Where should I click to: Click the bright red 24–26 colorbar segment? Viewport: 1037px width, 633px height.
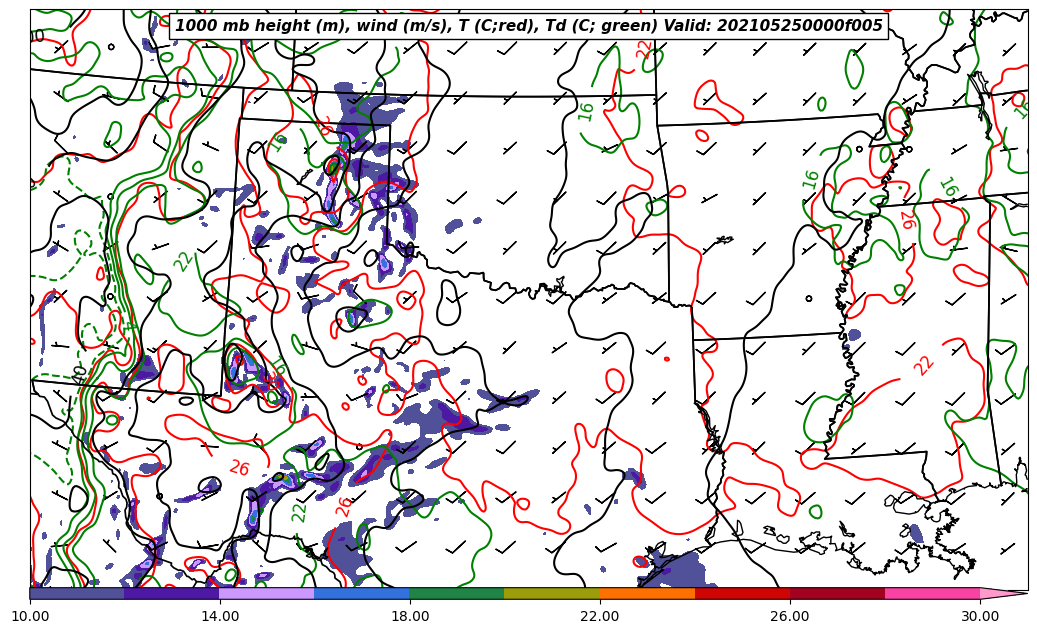742,593
